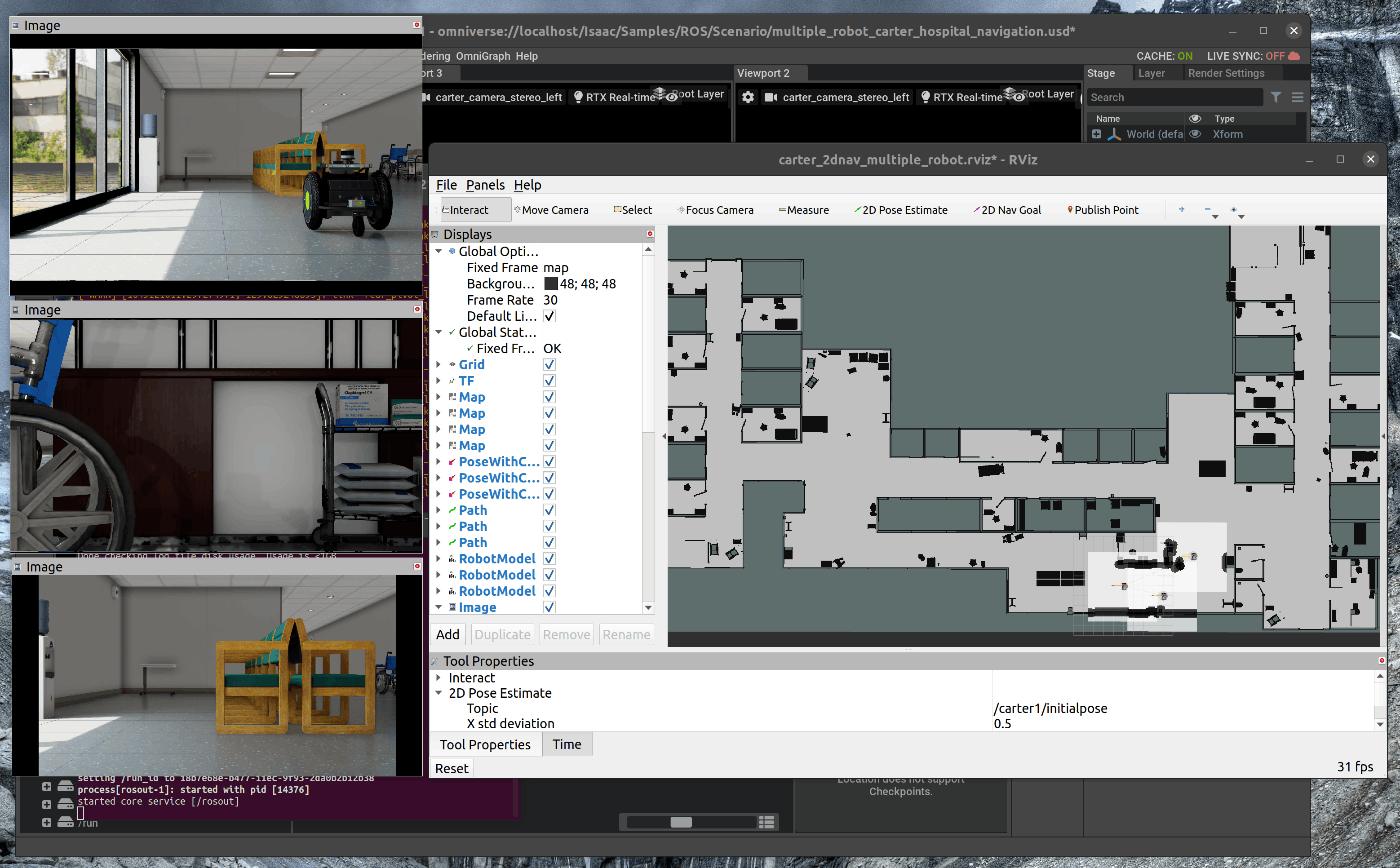Pick the Measure tool
Screen dimensions: 1400x868
[x=803, y=210]
